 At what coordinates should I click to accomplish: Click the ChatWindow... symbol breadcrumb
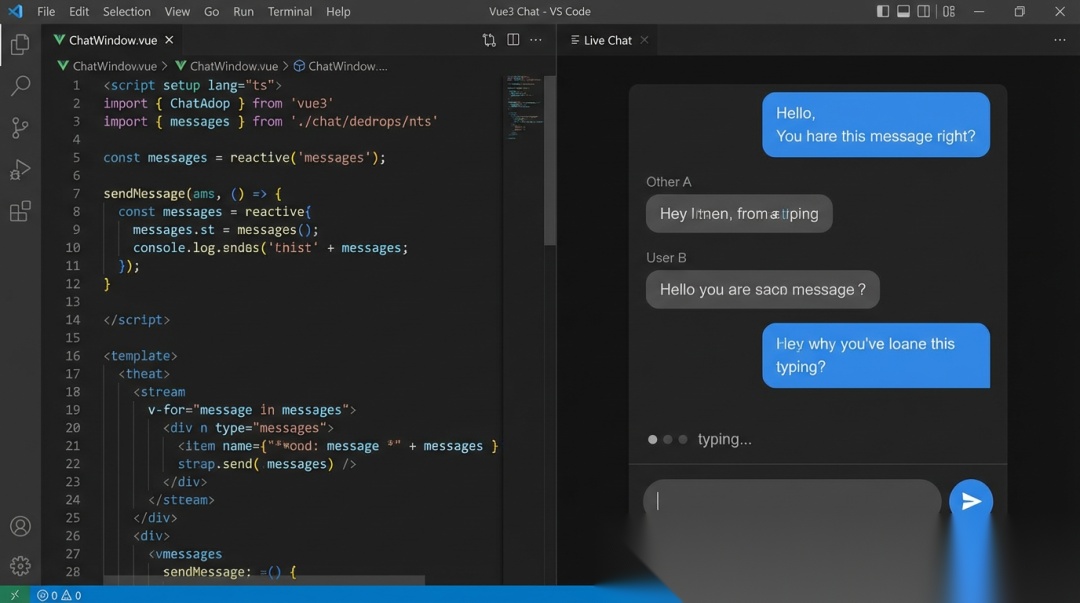point(341,66)
